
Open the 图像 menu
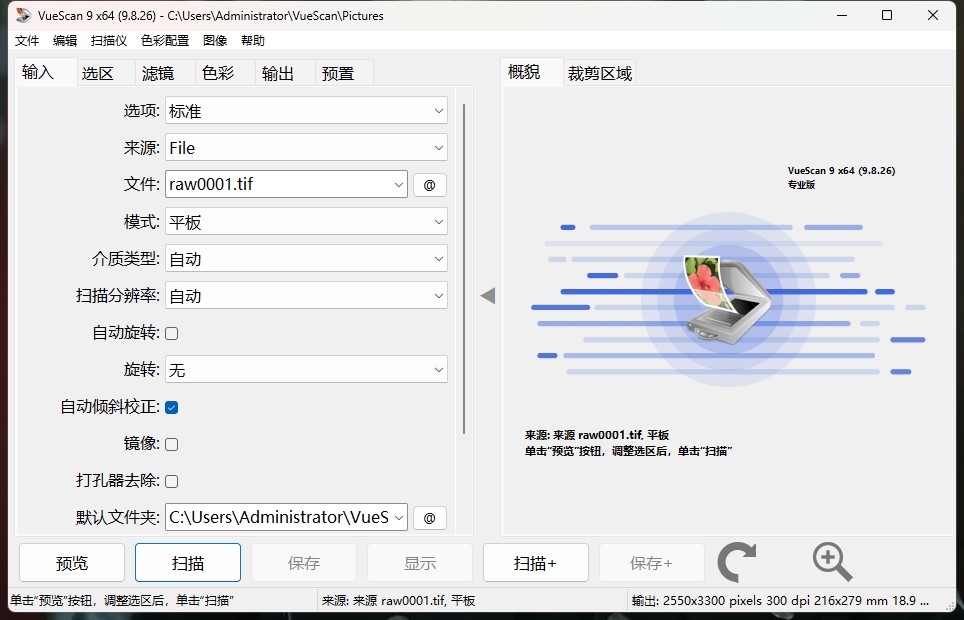[215, 41]
